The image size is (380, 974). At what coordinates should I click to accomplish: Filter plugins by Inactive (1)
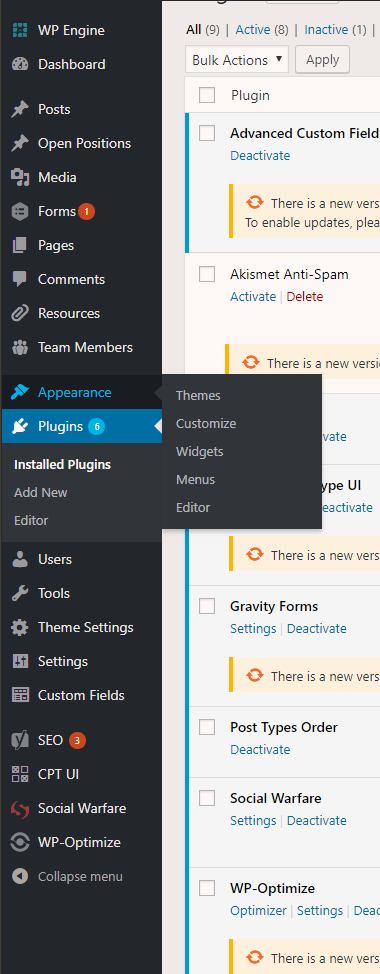(335, 29)
